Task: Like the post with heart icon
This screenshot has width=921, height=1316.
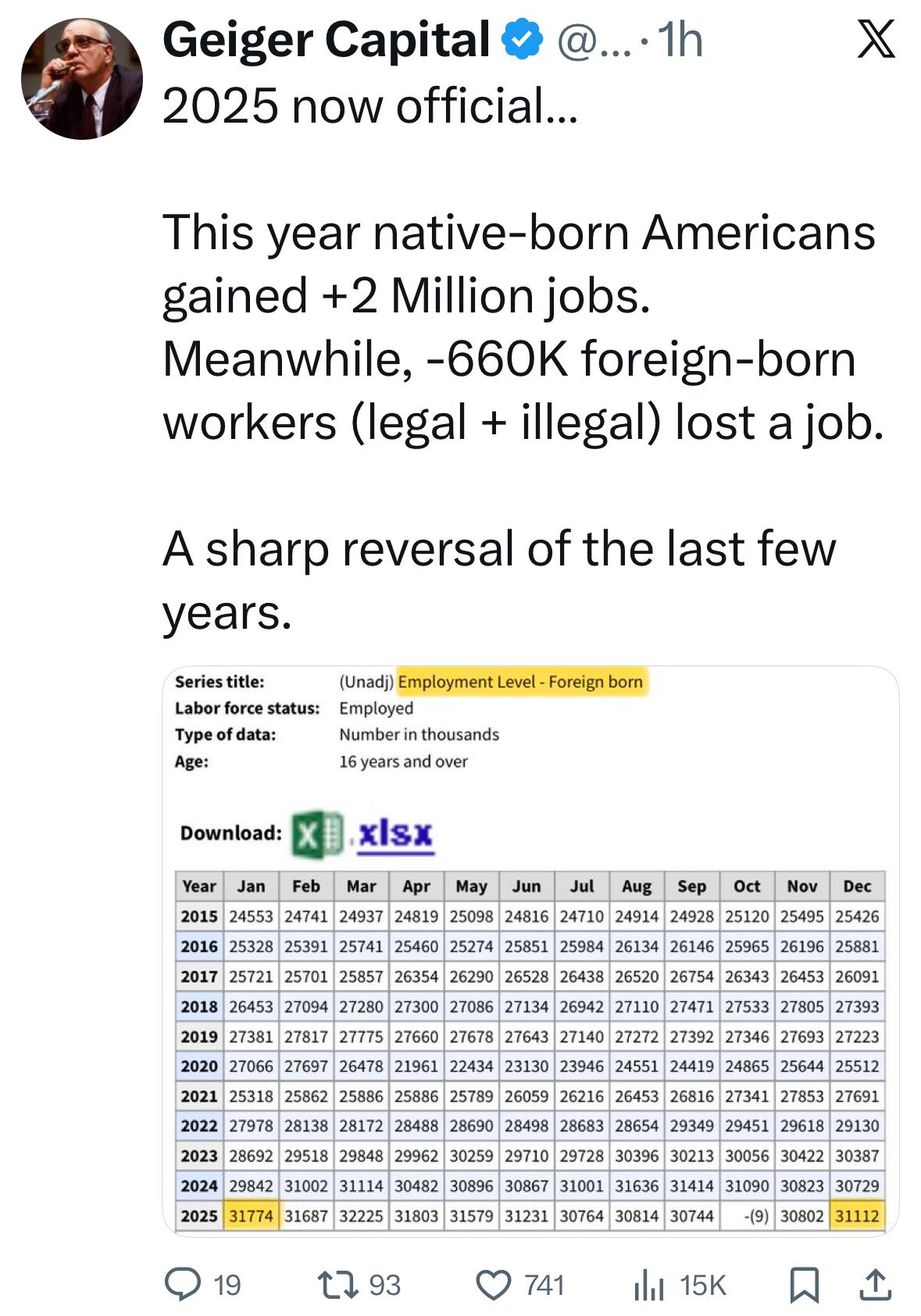Action: point(494,1285)
